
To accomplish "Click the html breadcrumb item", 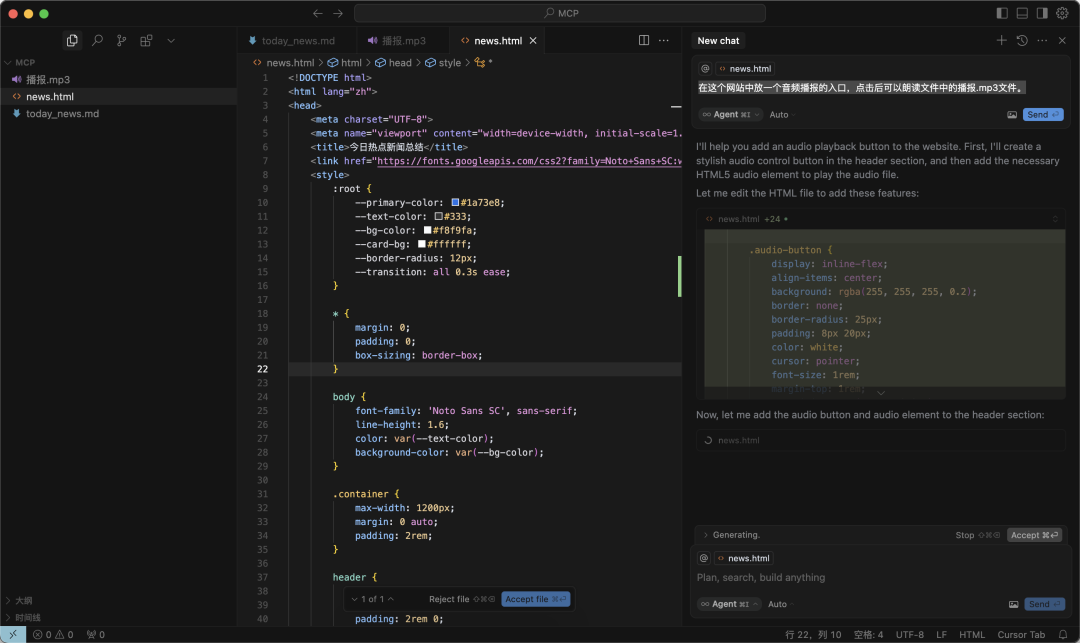I will [x=345, y=63].
